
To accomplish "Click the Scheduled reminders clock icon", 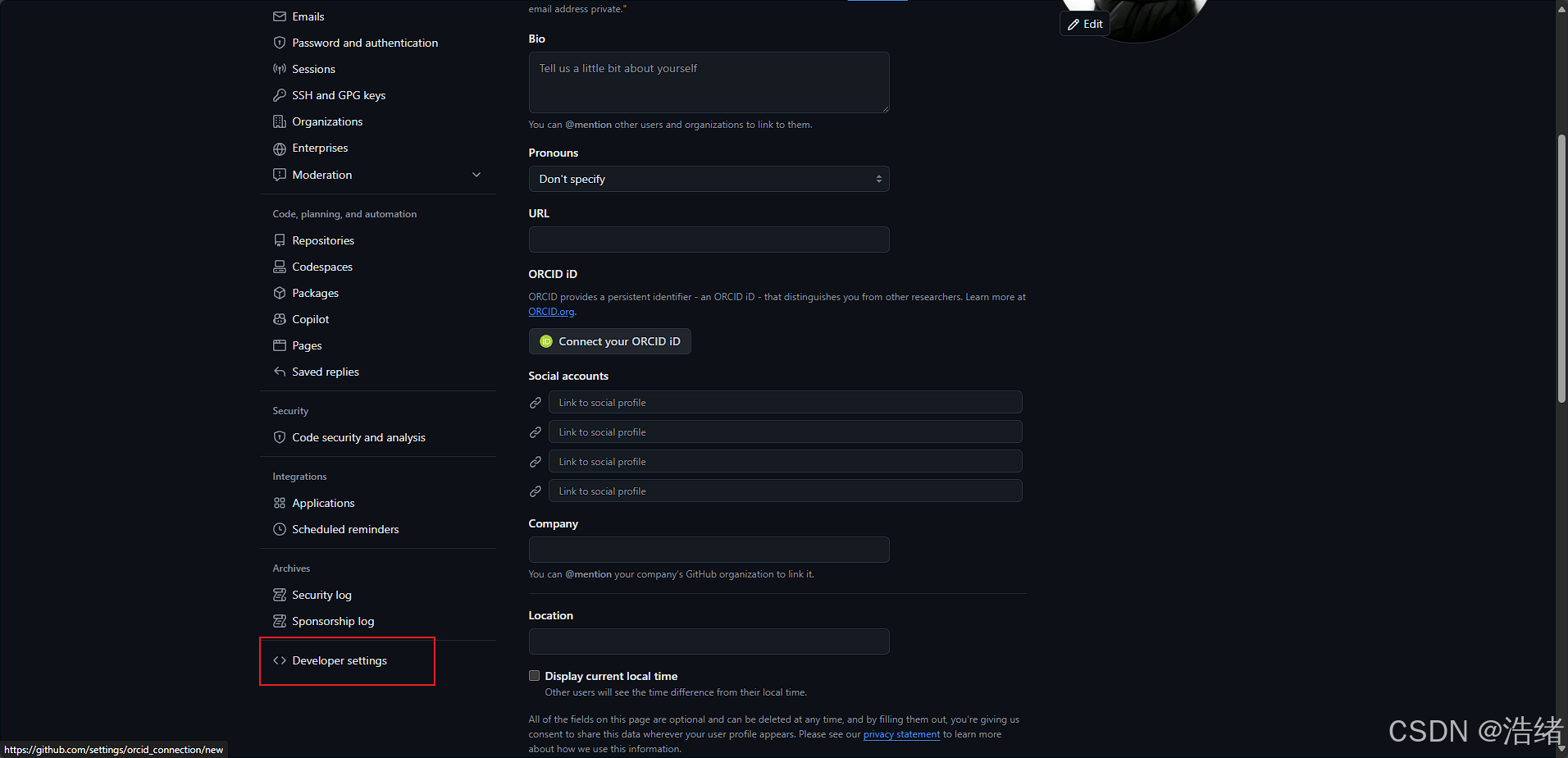I will tap(280, 529).
